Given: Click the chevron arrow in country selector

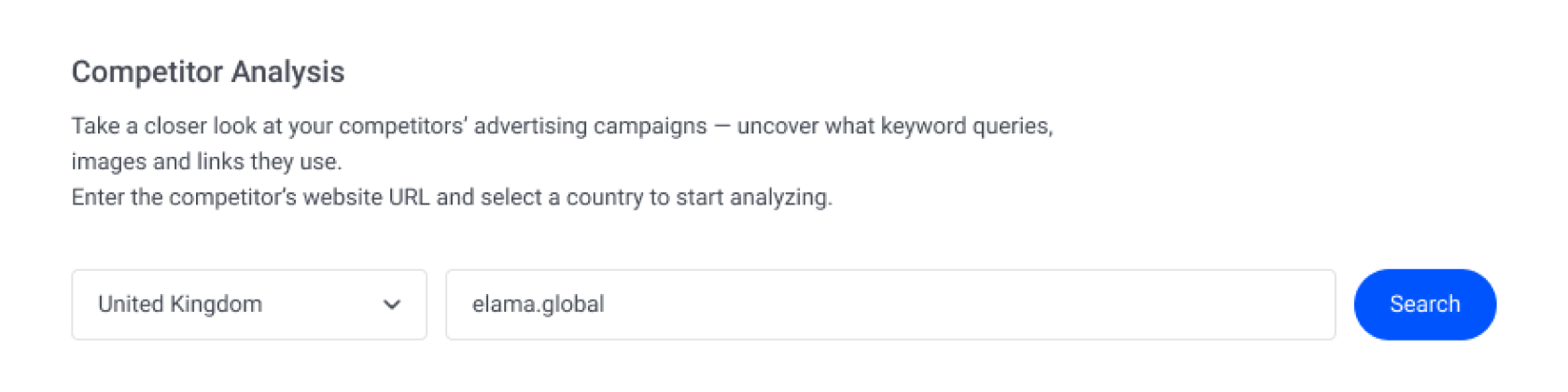Looking at the screenshot, I should 392,304.
